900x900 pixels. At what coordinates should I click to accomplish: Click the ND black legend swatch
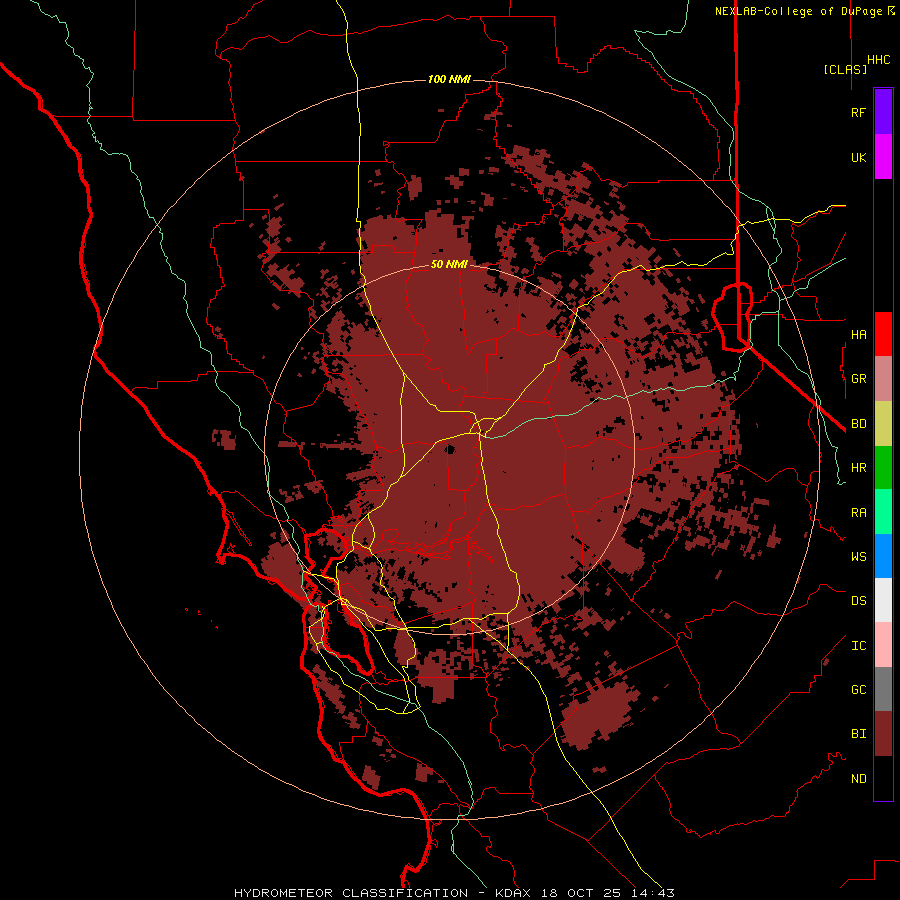883,778
